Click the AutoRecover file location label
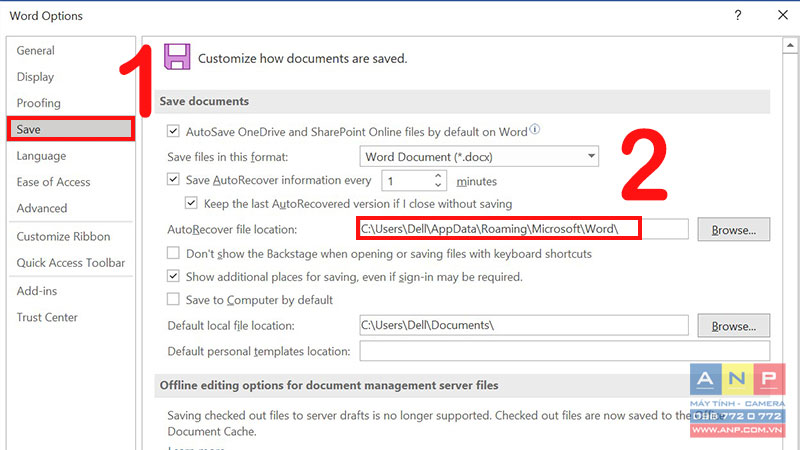This screenshot has height=450, width=800. coord(232,230)
